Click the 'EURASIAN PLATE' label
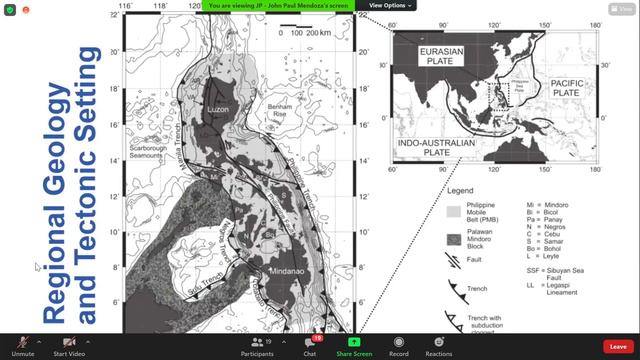The height and width of the screenshot is (360, 640). [x=441, y=56]
